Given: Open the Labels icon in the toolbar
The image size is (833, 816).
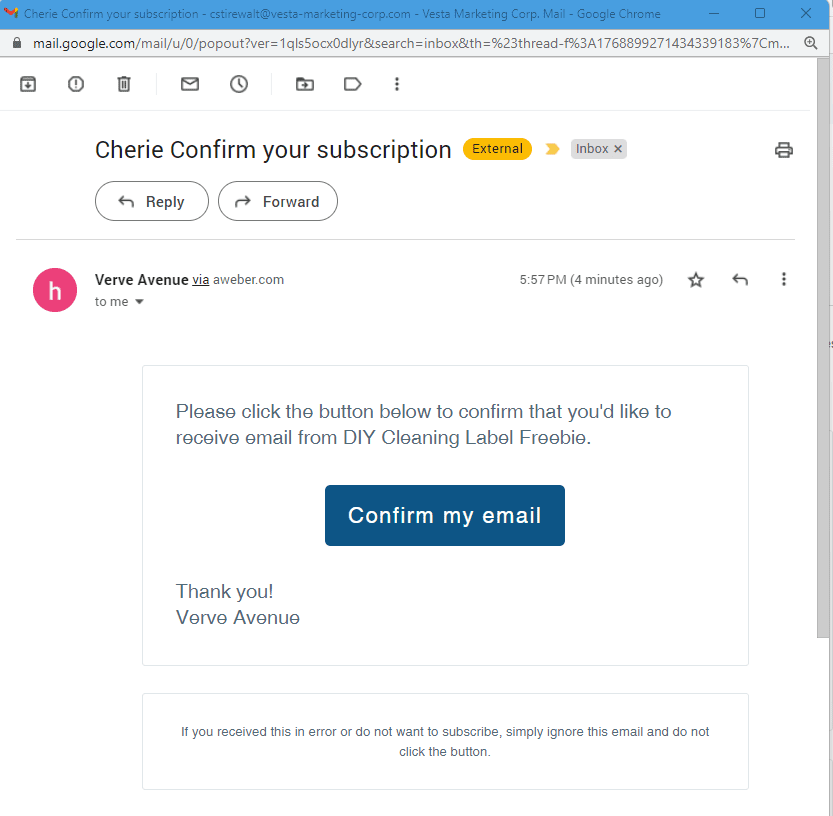Looking at the screenshot, I should [x=352, y=84].
